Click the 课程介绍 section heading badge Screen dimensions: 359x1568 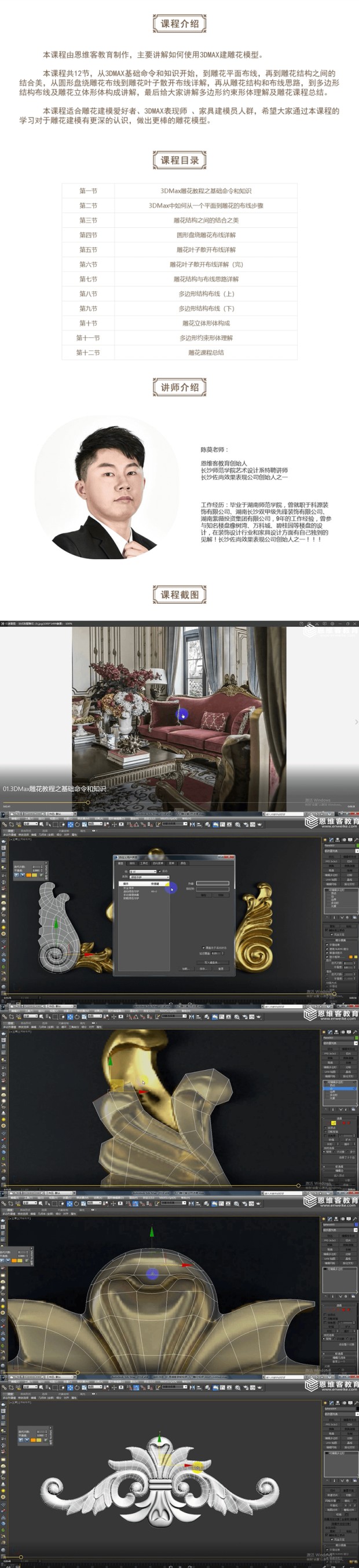point(179,24)
